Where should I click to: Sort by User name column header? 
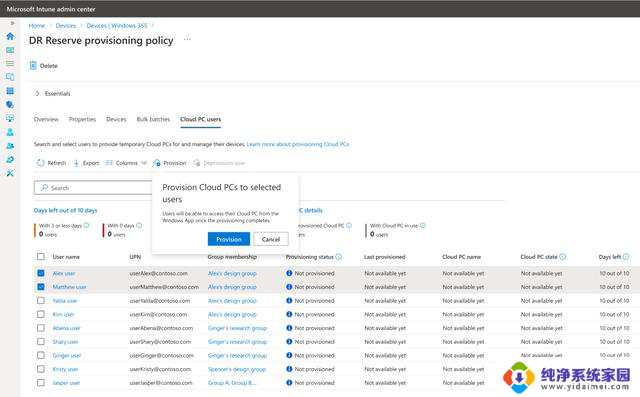tap(66, 257)
